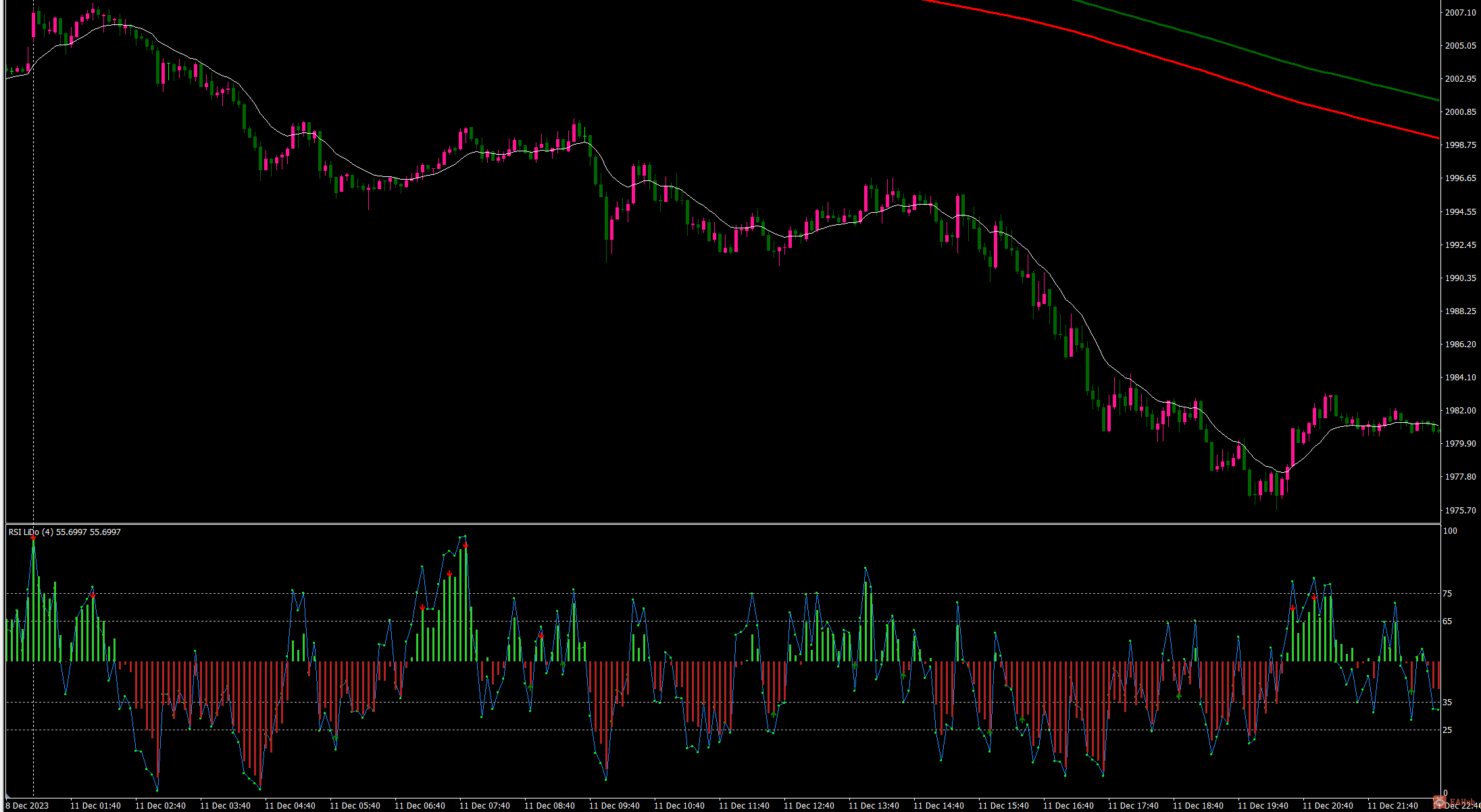Click the red down arrow near 01:40 in the RSI pane
Image resolution: width=1481 pixels, height=812 pixels.
93,595
